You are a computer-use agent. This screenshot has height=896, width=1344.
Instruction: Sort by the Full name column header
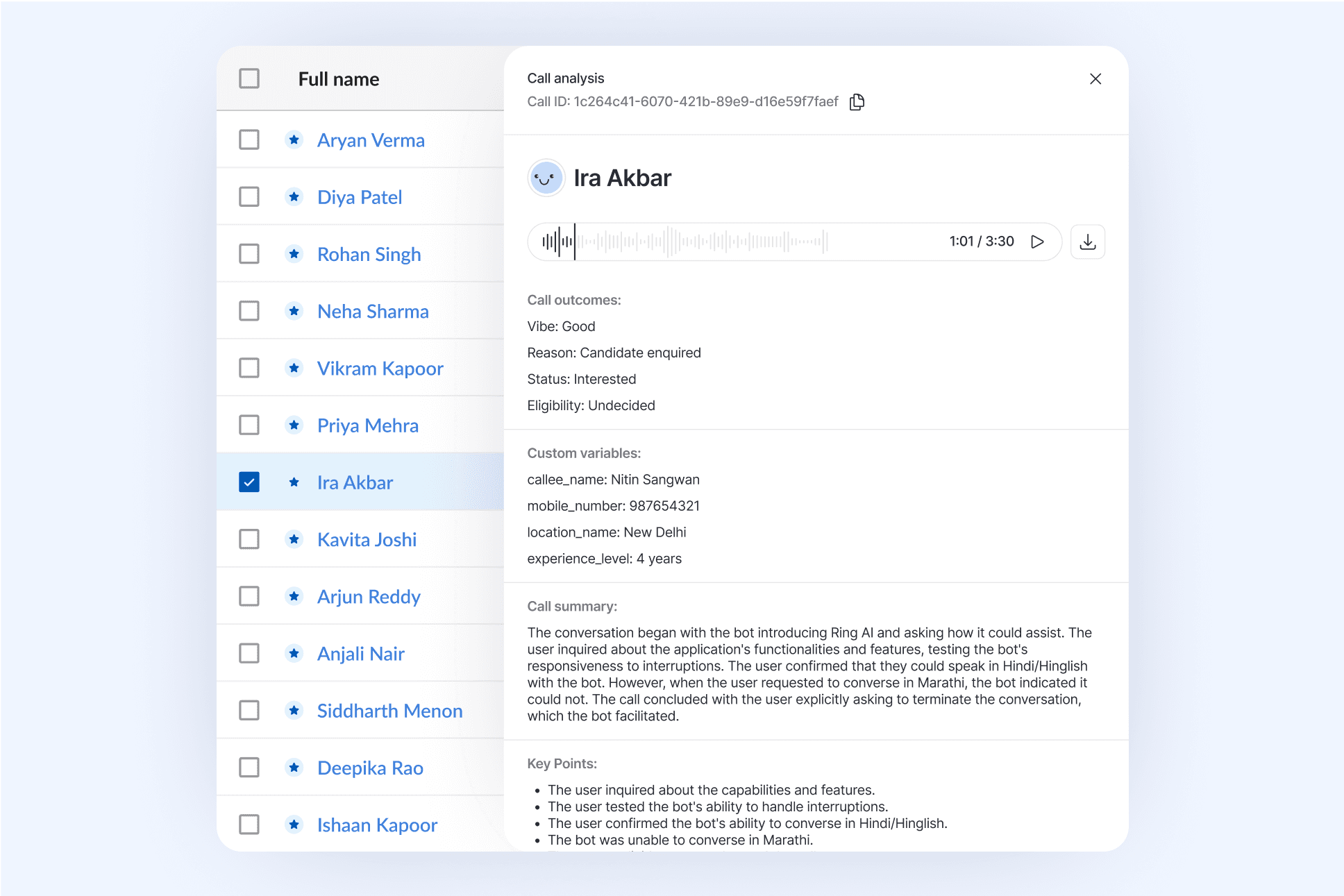(x=338, y=79)
